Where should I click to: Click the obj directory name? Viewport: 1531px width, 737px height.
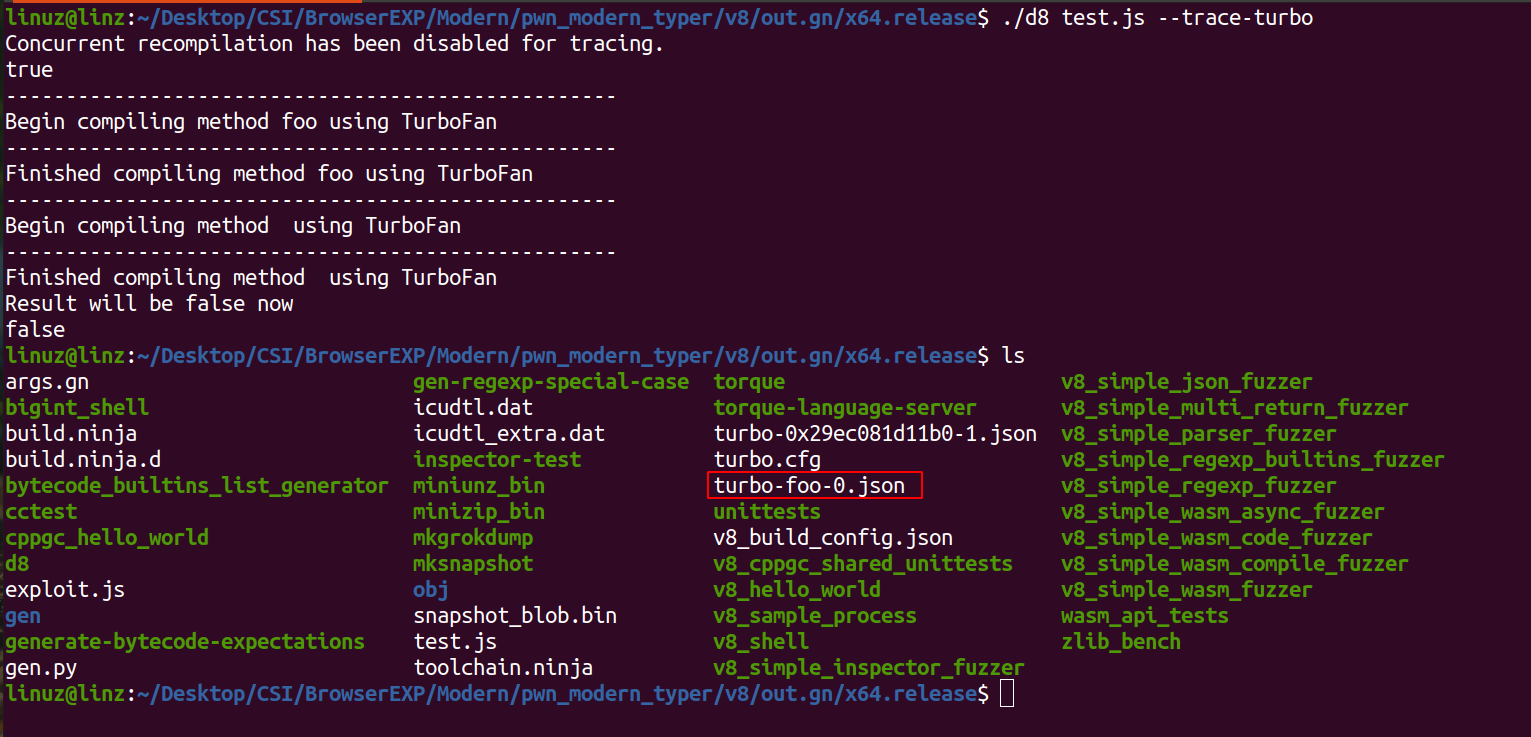tap(431, 590)
